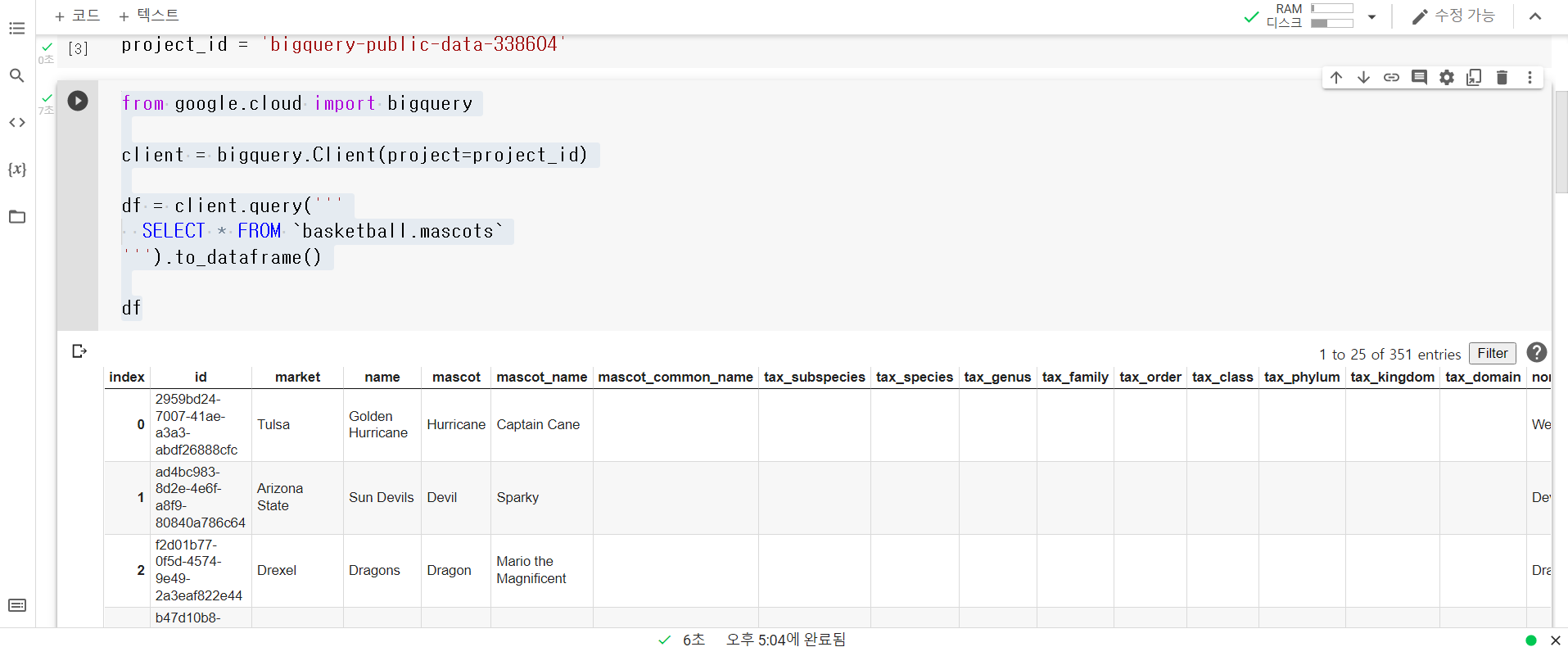Select the Tulsa market cell

(297, 424)
